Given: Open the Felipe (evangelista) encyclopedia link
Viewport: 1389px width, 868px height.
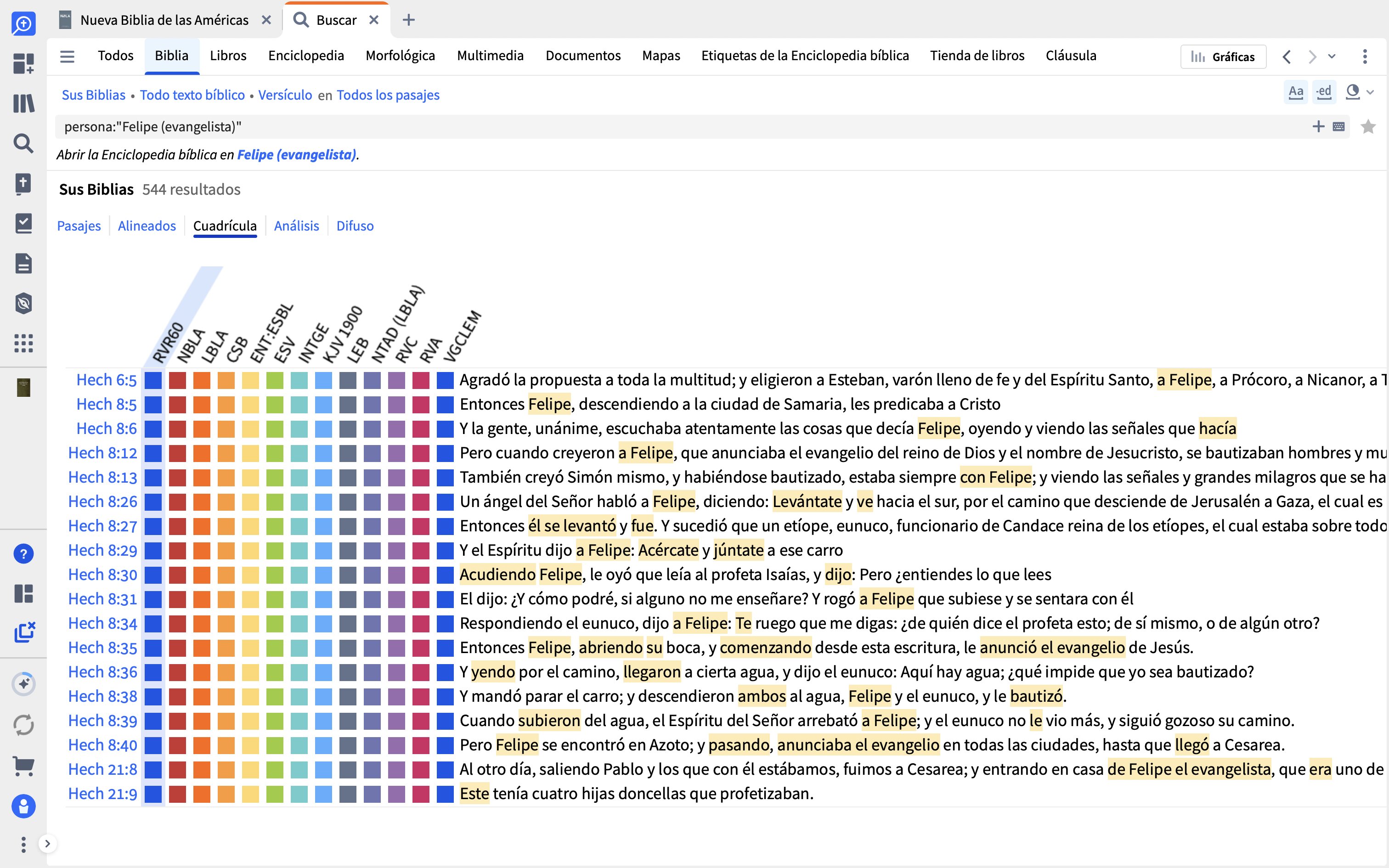Looking at the screenshot, I should (x=297, y=154).
